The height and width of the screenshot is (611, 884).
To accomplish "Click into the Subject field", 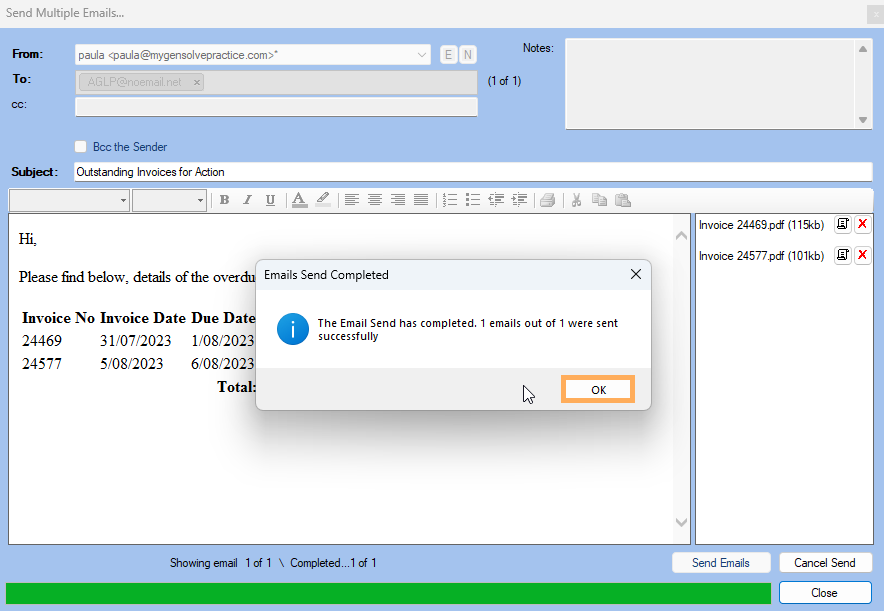I will coord(472,172).
